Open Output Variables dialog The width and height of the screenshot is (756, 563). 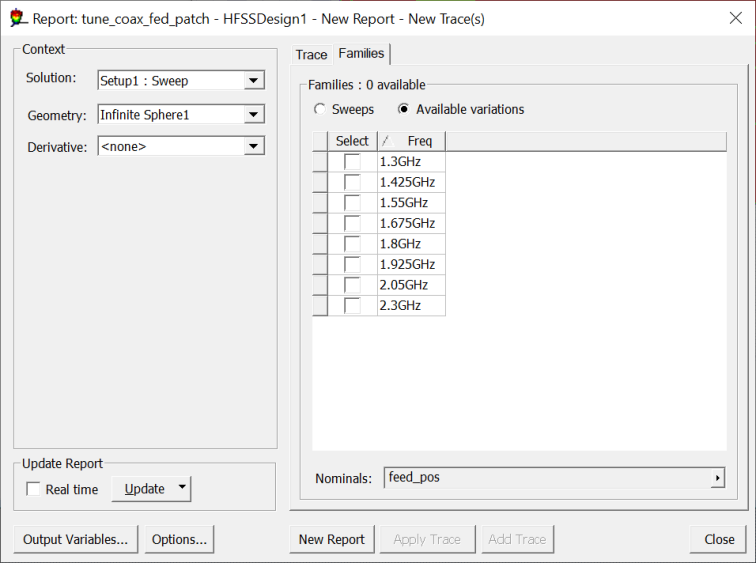pos(76,539)
